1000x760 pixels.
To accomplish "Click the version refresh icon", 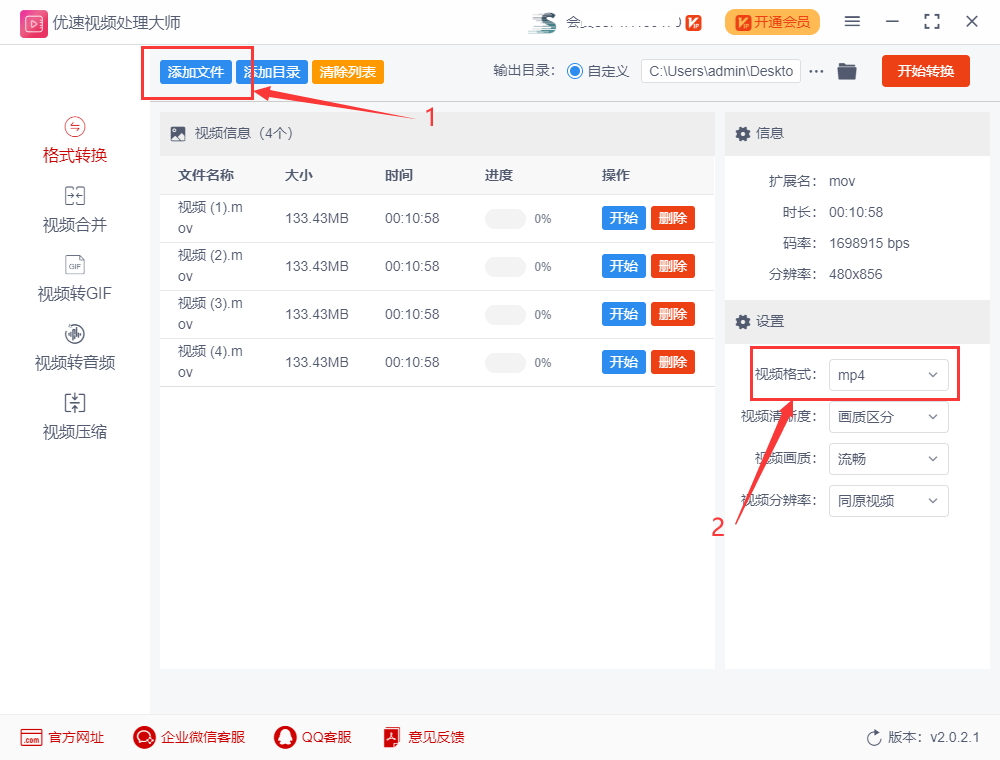I will pyautogui.click(x=874, y=738).
